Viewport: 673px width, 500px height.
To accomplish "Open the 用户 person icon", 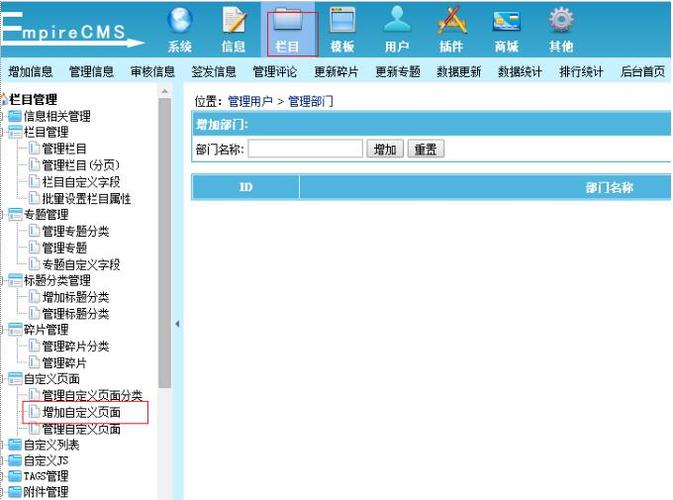I will 397,20.
